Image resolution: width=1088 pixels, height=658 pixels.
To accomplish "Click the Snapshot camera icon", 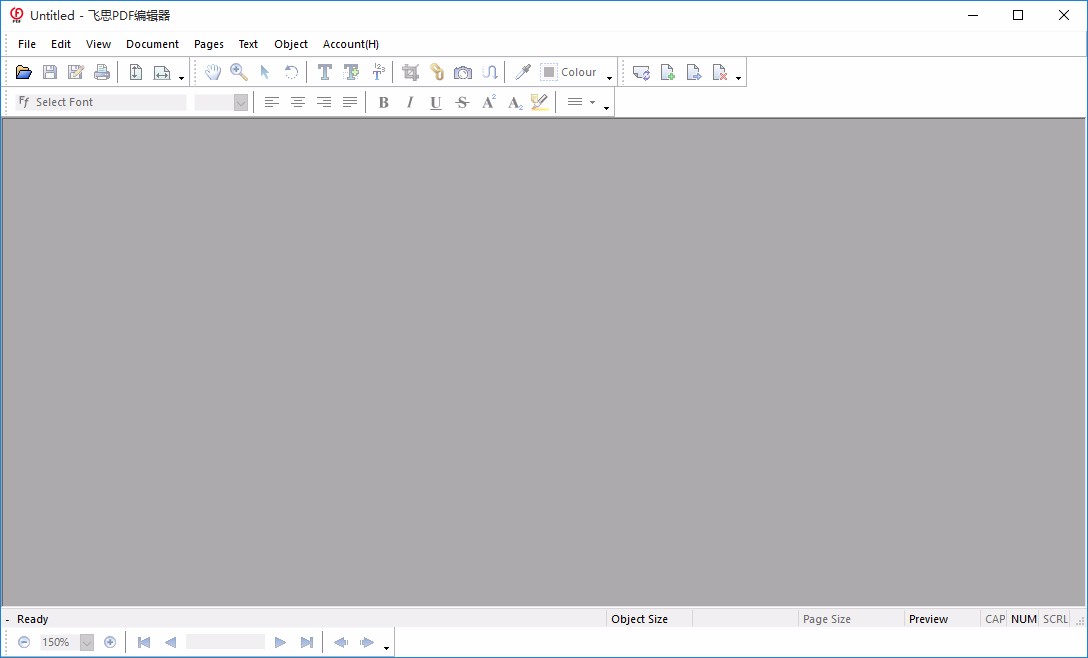I will pos(463,72).
